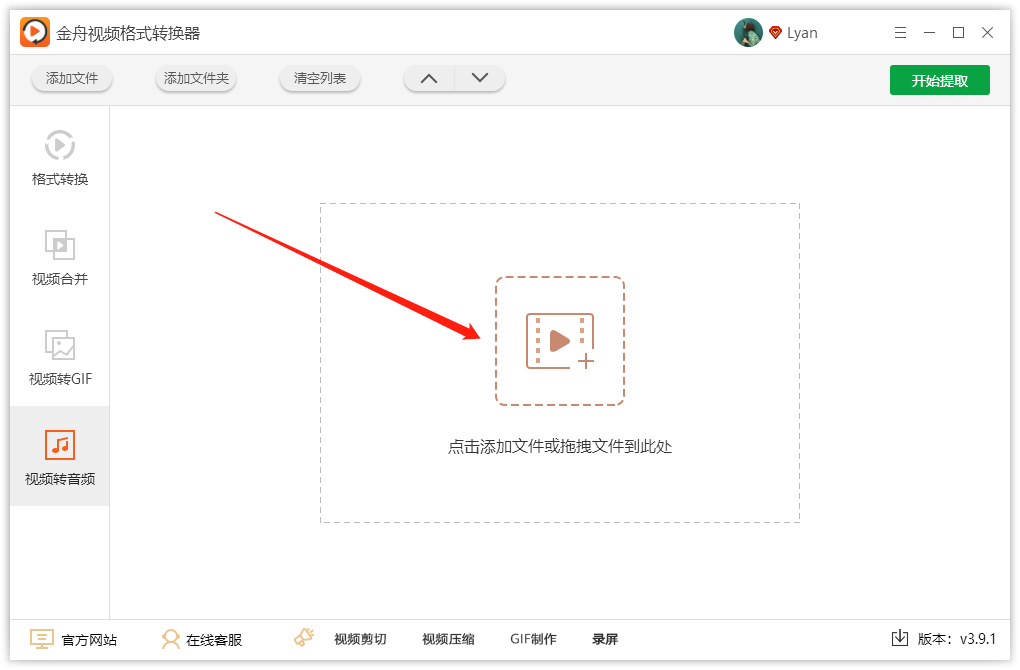The image size is (1020, 670).
Task: Switch to the 视频转GIF tool
Action: [x=60, y=357]
